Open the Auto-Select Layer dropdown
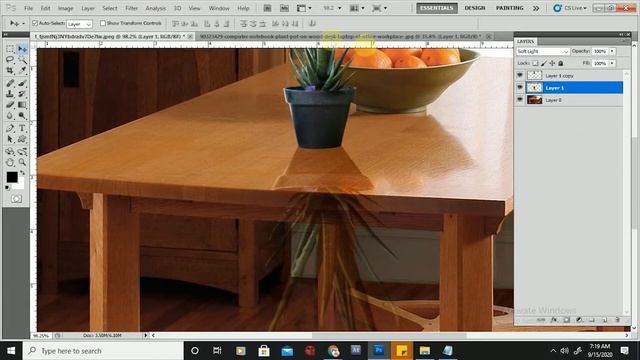Screen dimensions: 640x360 pyautogui.click(x=80, y=24)
